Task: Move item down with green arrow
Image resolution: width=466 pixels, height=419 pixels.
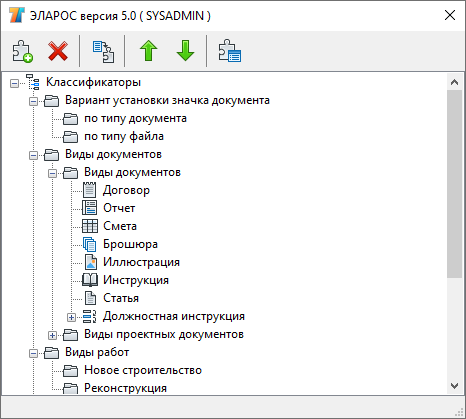Action: tap(185, 51)
